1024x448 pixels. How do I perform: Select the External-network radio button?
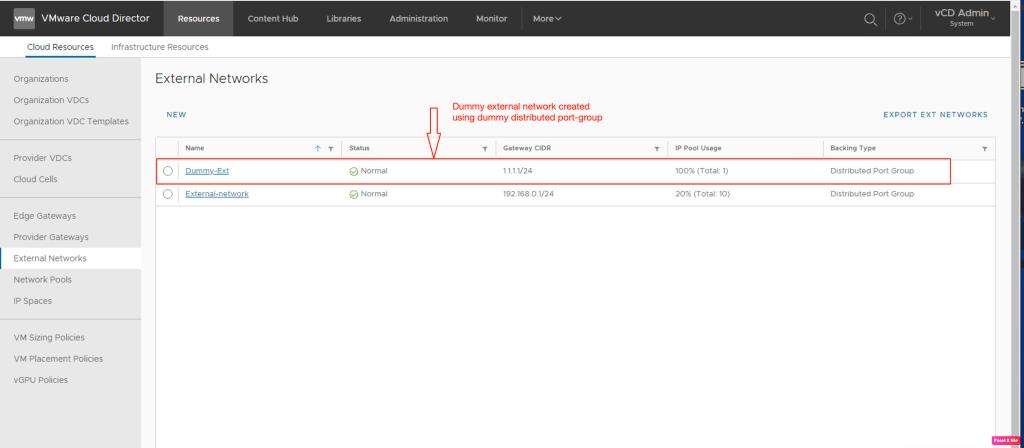tap(168, 194)
